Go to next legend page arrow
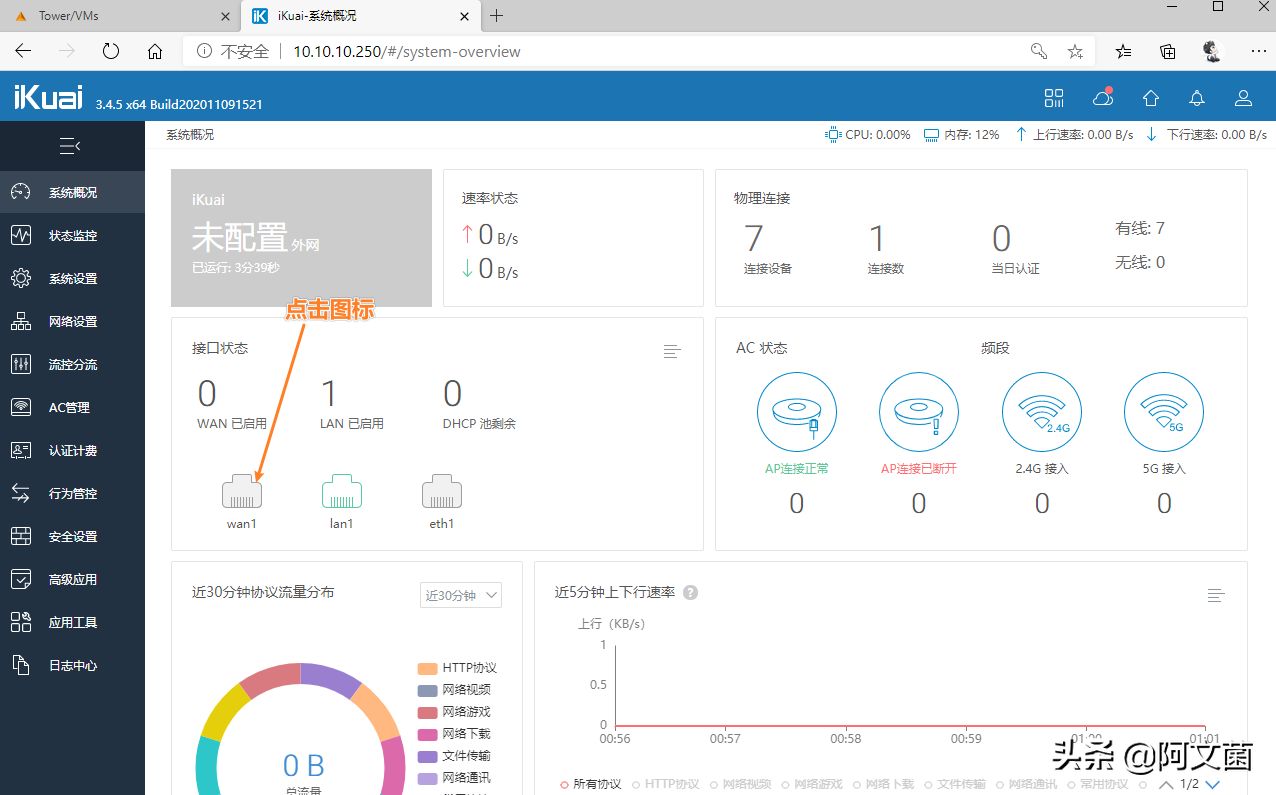Viewport: 1276px width, 795px height. (1213, 784)
